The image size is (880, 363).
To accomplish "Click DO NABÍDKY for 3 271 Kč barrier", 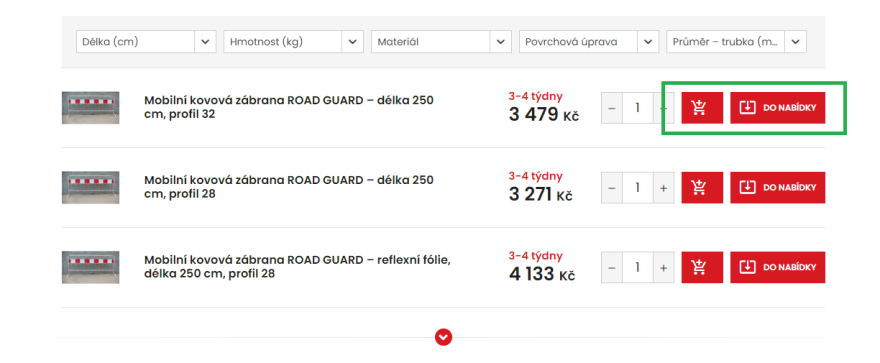I will [x=777, y=187].
